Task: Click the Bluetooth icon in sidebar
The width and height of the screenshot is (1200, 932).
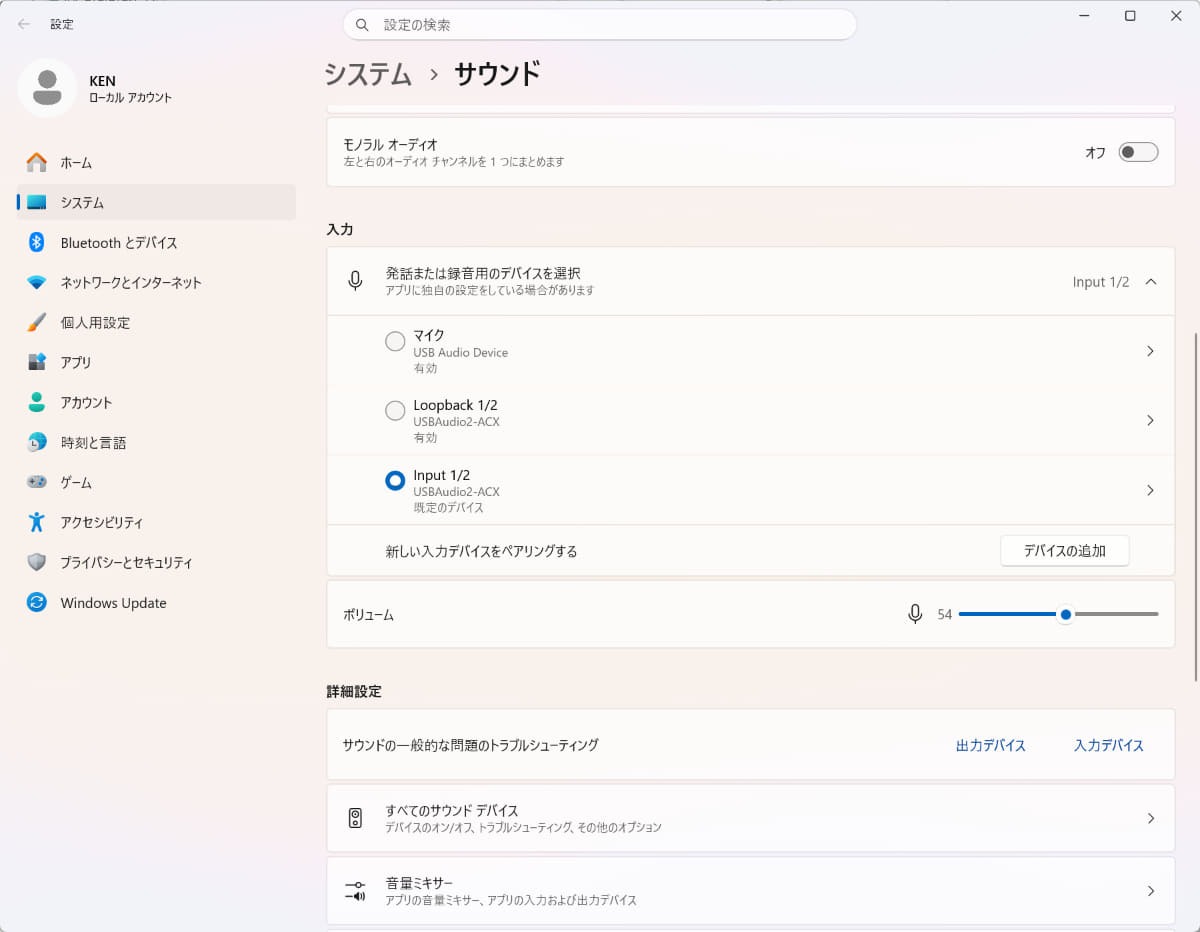Action: tap(37, 242)
